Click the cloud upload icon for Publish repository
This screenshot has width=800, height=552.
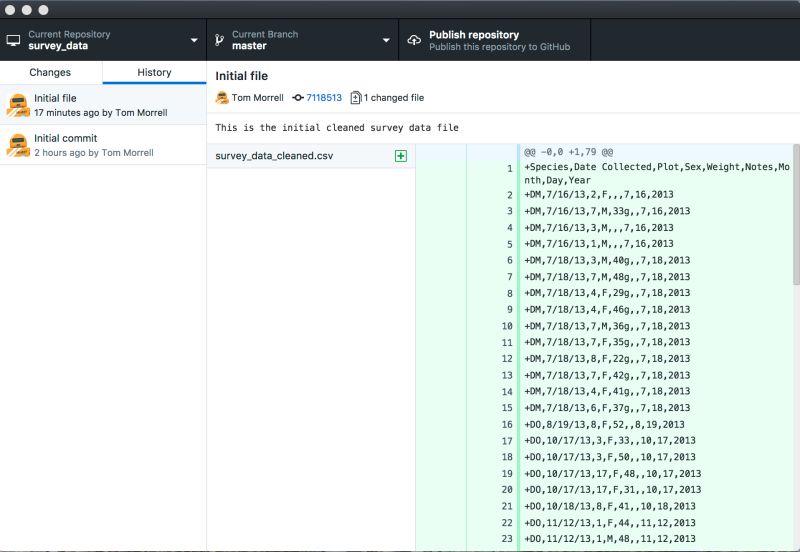[414, 40]
